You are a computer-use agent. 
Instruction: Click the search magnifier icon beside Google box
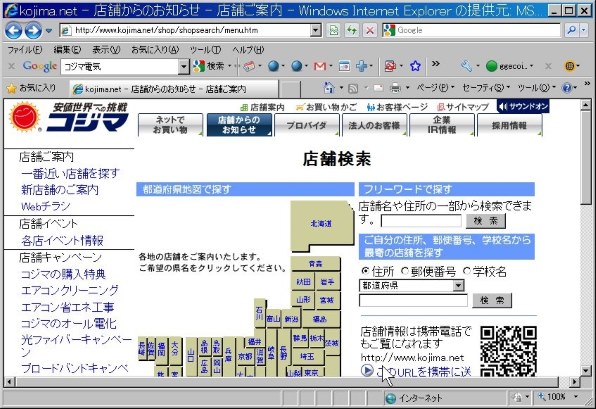coord(571,30)
